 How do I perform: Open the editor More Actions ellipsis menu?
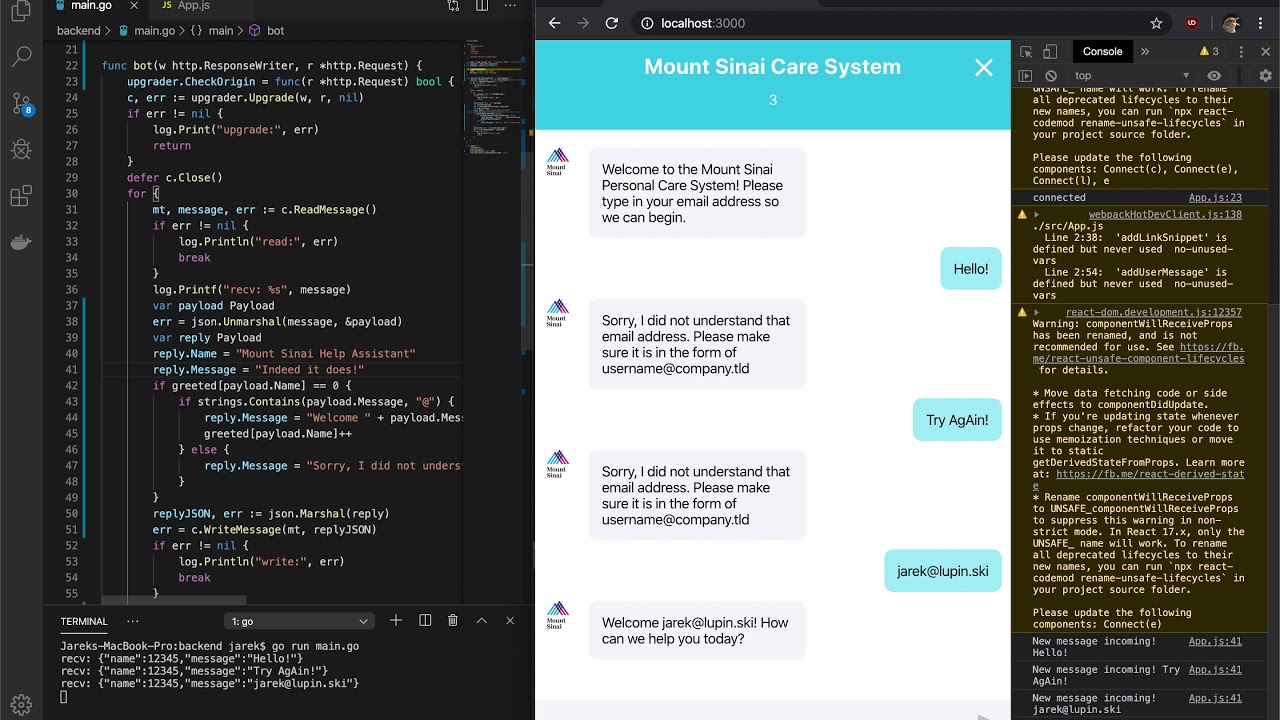click(512, 5)
